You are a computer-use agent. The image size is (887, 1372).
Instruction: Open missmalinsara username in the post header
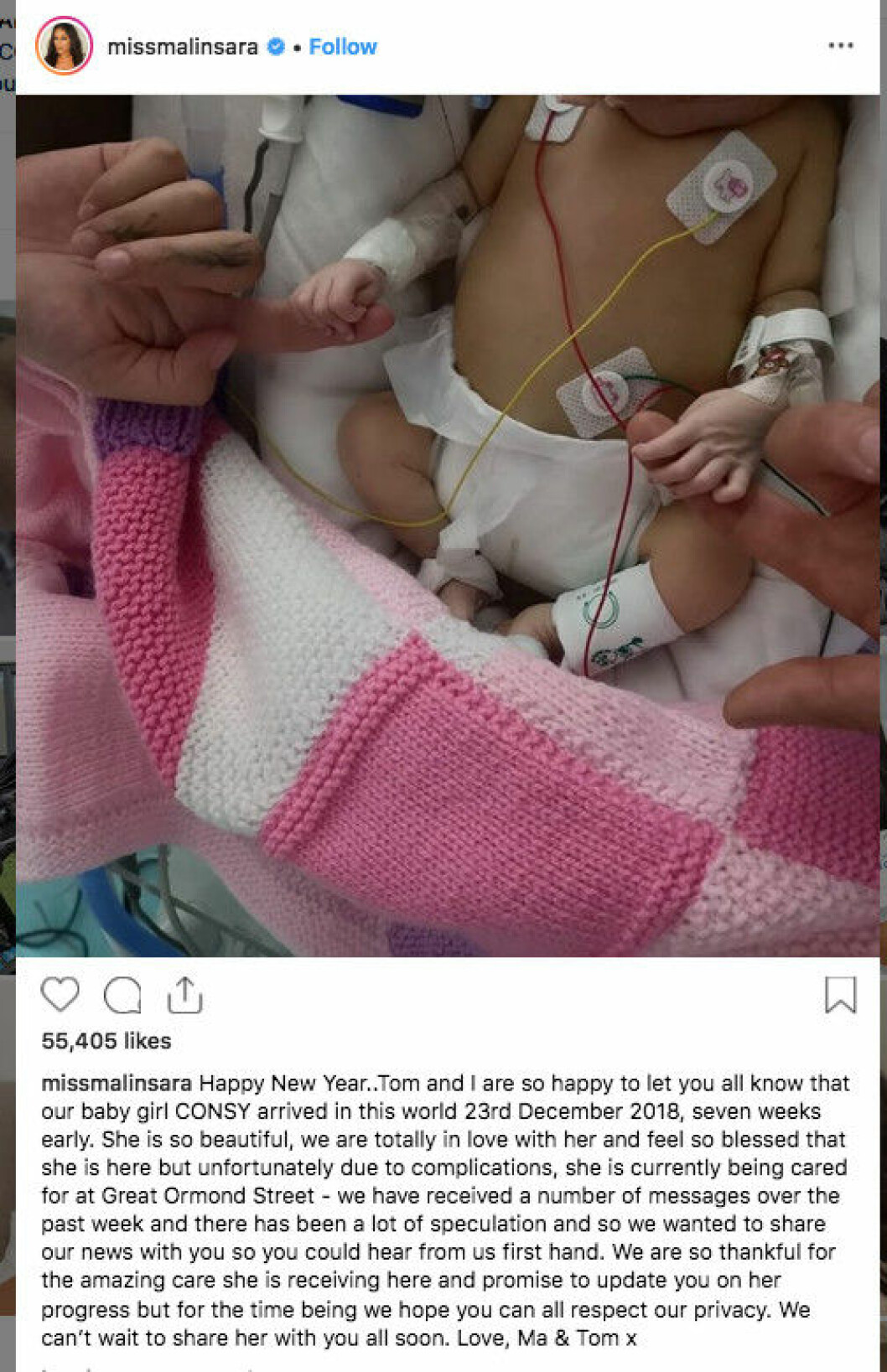pyautogui.click(x=183, y=47)
